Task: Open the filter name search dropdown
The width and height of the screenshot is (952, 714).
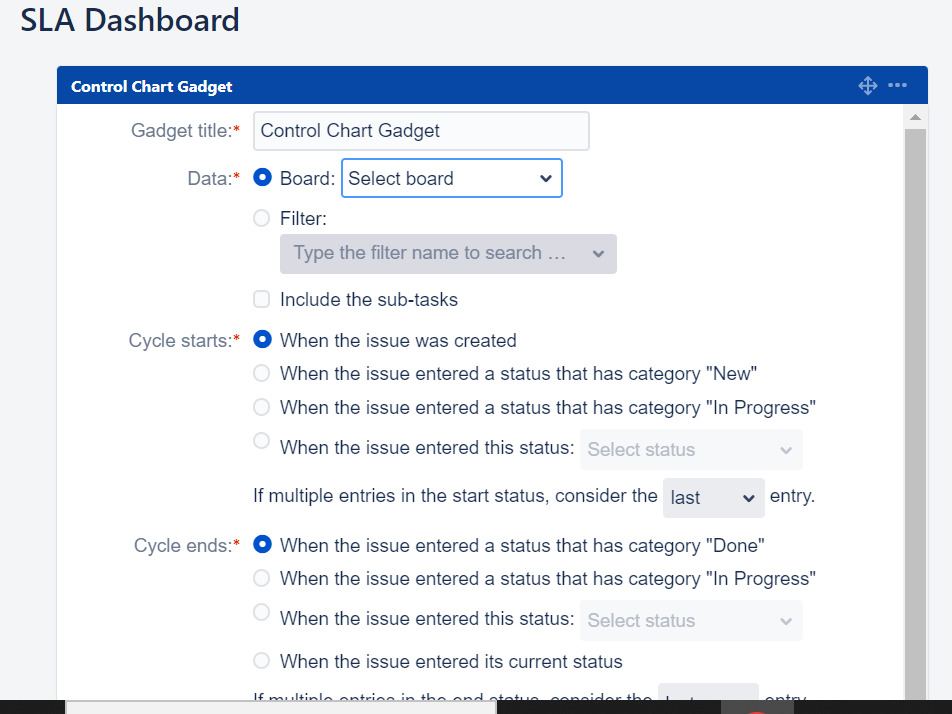Action: coord(448,254)
